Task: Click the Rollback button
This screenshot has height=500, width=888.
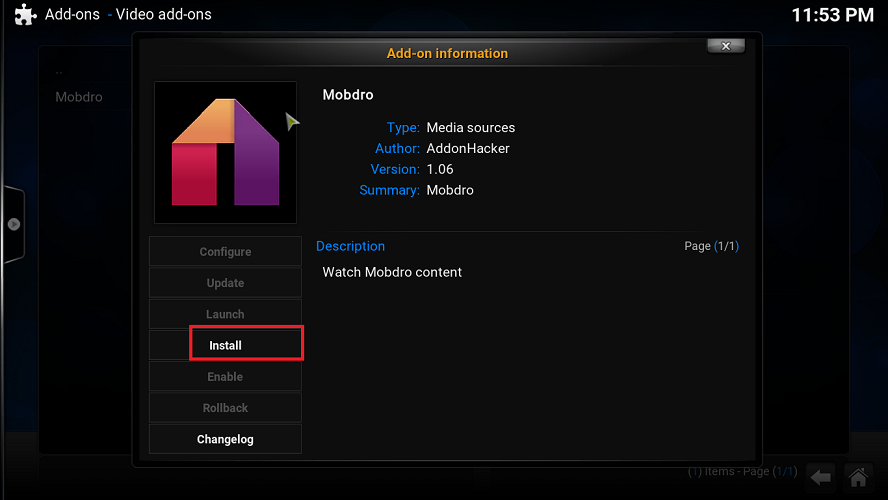Action: 225,408
